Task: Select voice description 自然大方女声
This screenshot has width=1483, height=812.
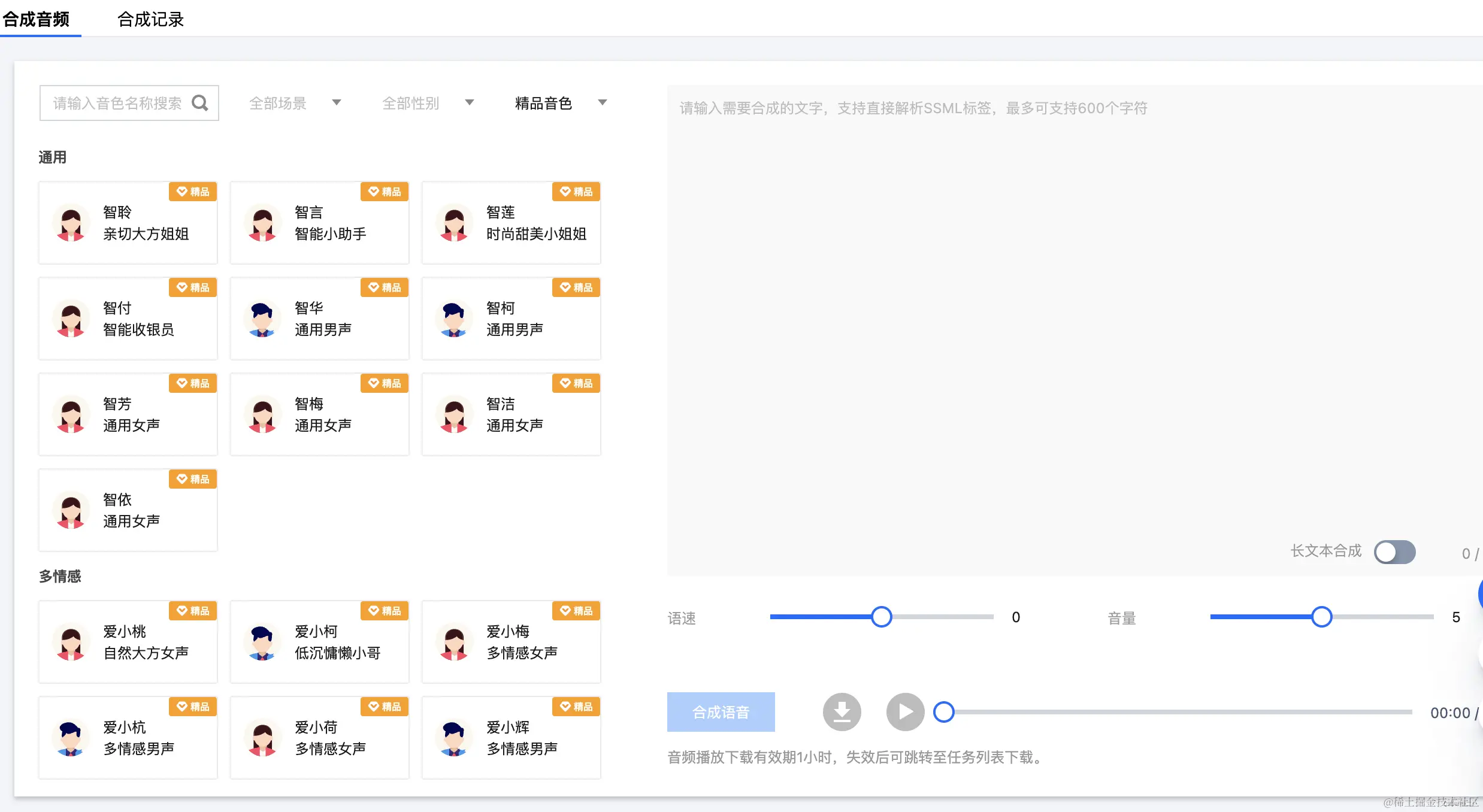Action: (146, 653)
